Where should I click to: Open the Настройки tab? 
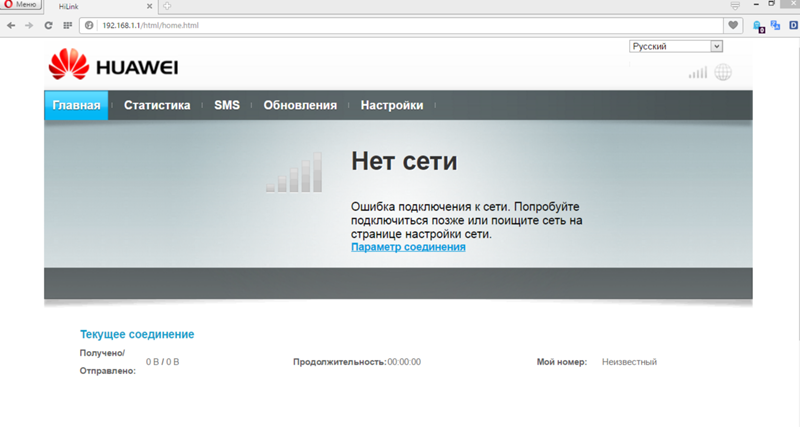(391, 105)
